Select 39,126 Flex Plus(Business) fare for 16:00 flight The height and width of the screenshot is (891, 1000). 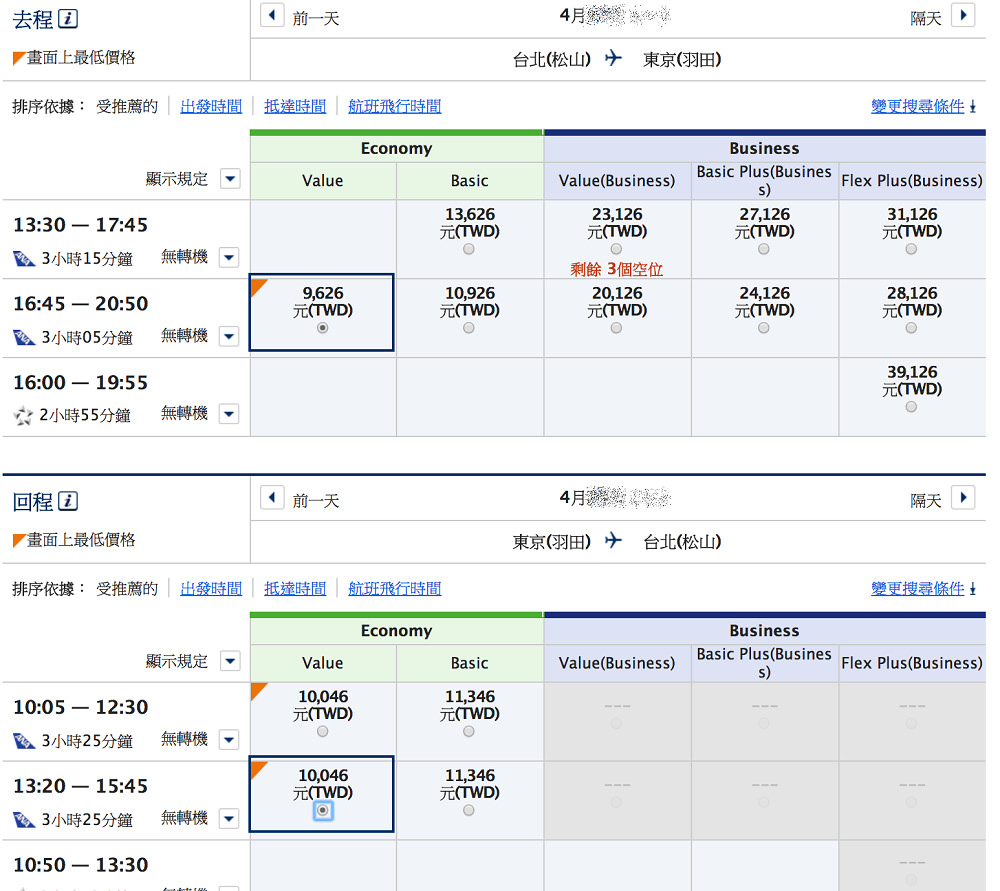pyautogui.click(x=911, y=407)
